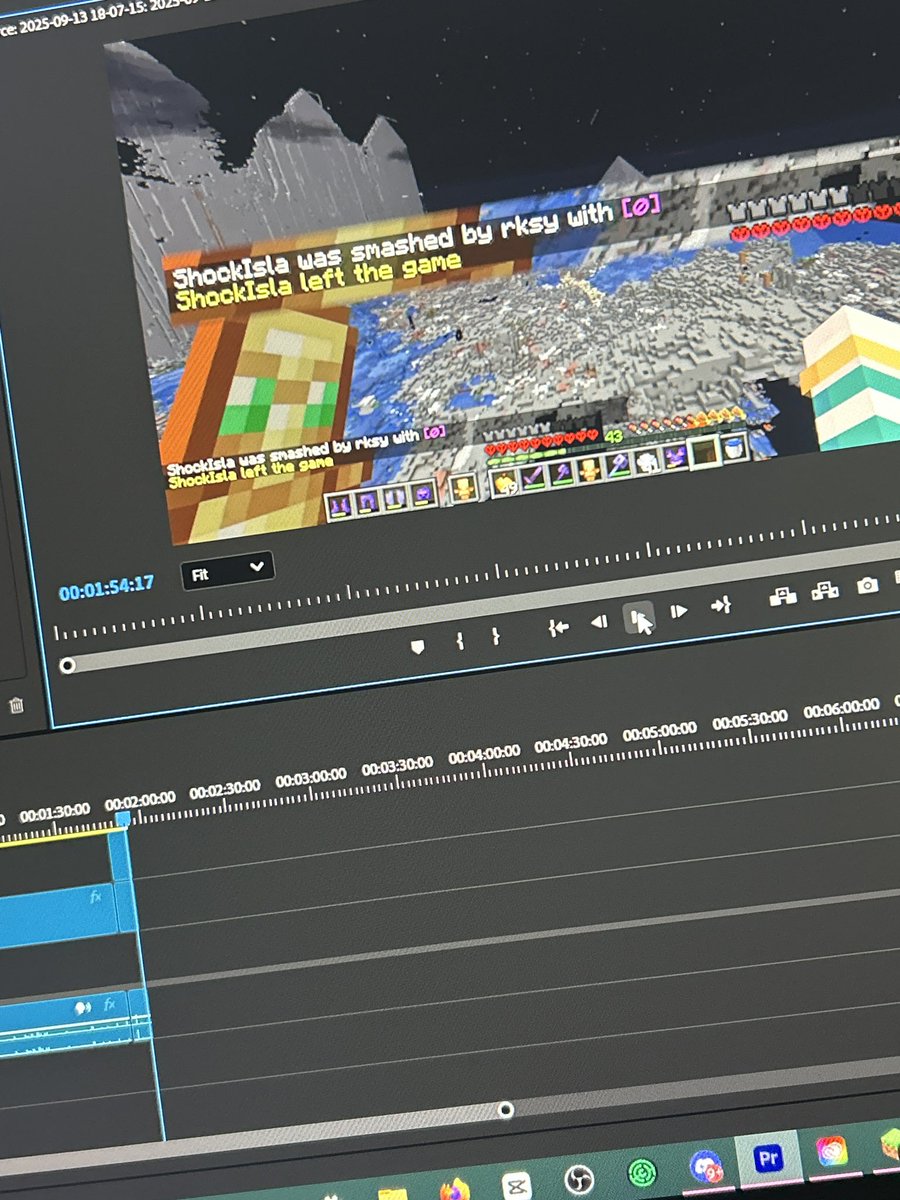
Task: Click the Export Frame camera icon
Action: coord(867,586)
